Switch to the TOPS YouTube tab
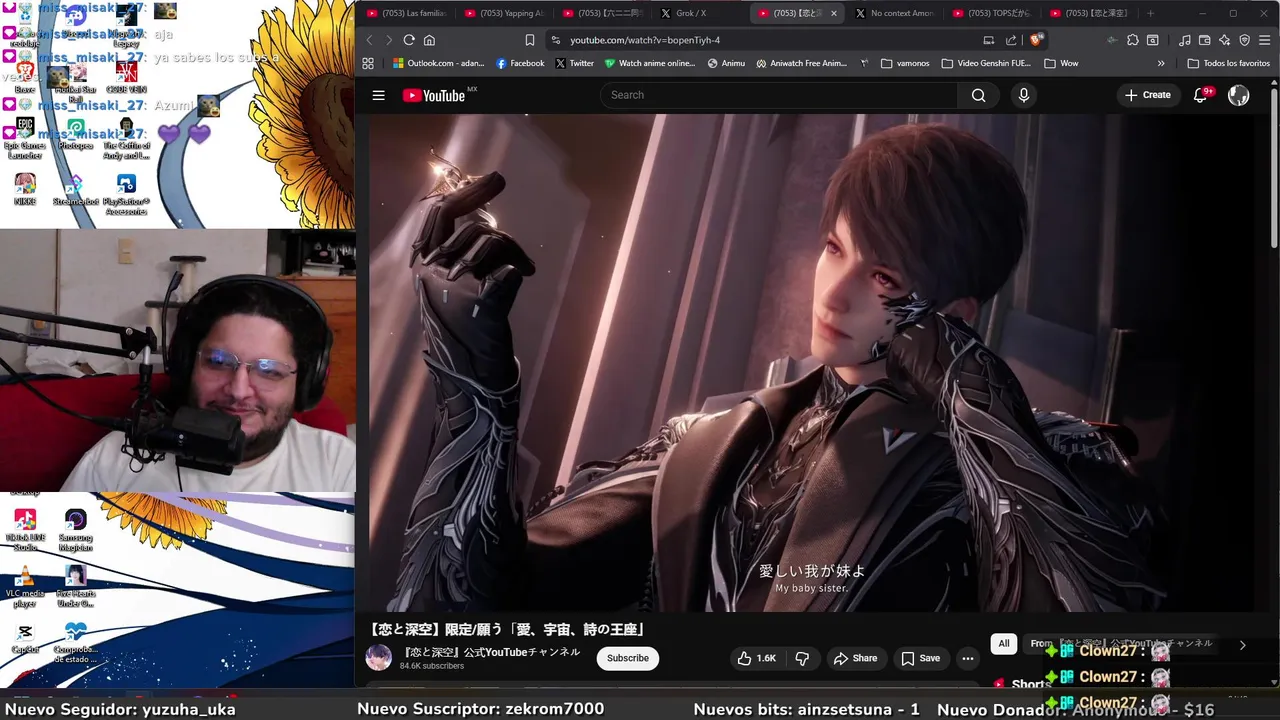Screen dimensions: 1280x720 coord(991,13)
